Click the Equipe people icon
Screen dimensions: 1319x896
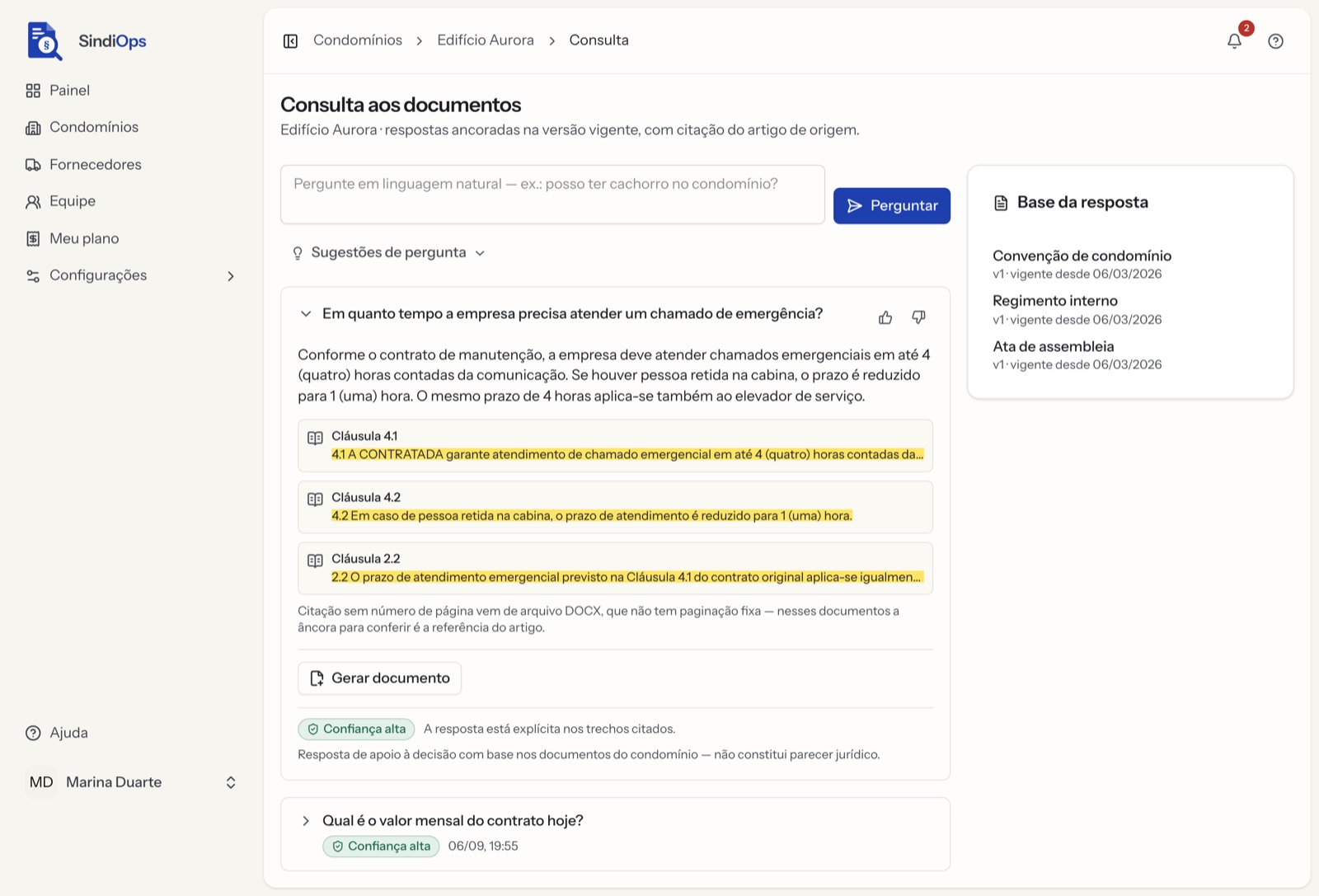(x=33, y=202)
